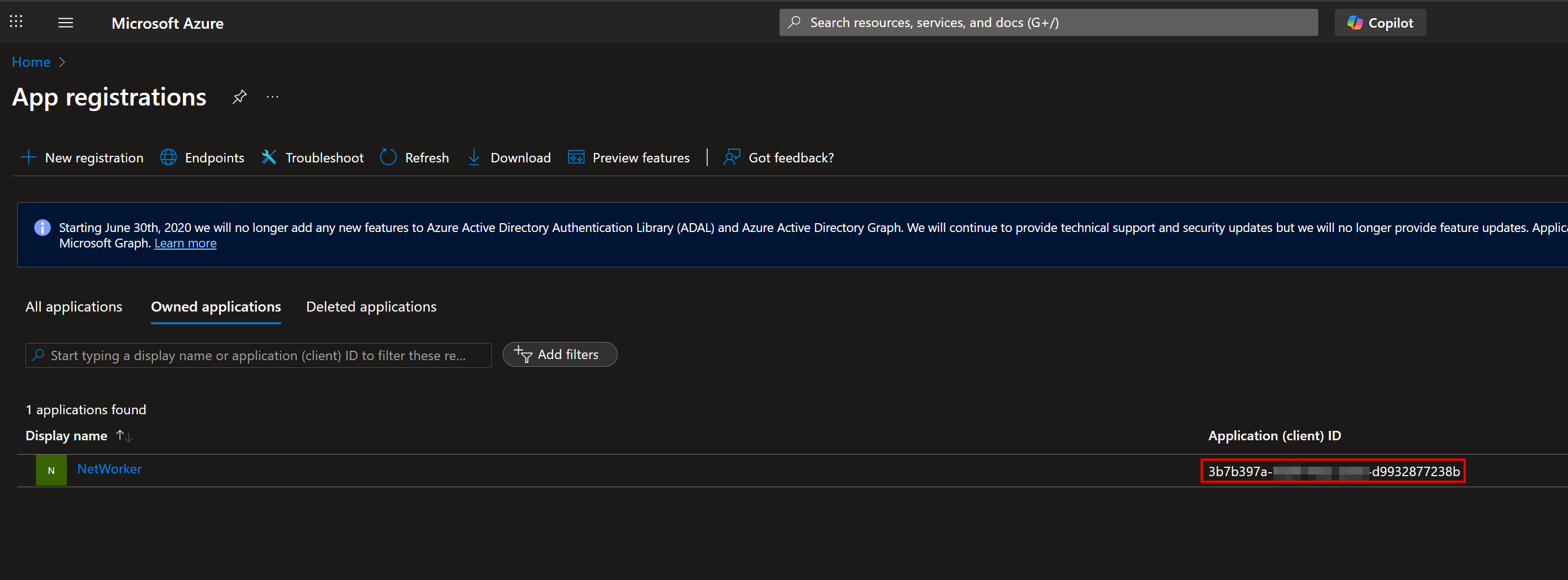Switch to the Deleted applications tab
Viewport: 1568px width, 580px height.
click(x=371, y=306)
